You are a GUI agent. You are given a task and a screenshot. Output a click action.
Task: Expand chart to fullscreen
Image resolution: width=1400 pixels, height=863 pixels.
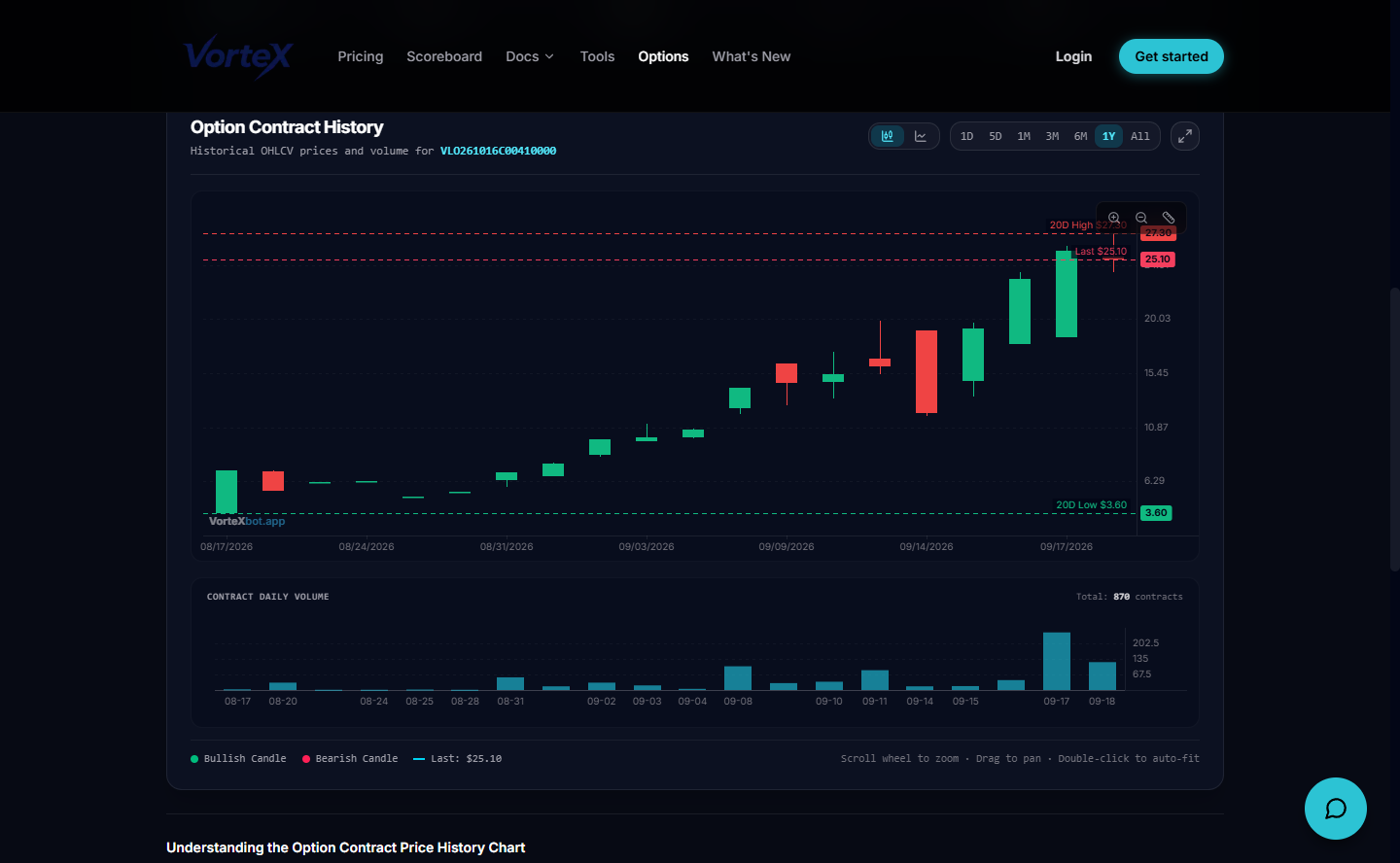tap(1185, 136)
